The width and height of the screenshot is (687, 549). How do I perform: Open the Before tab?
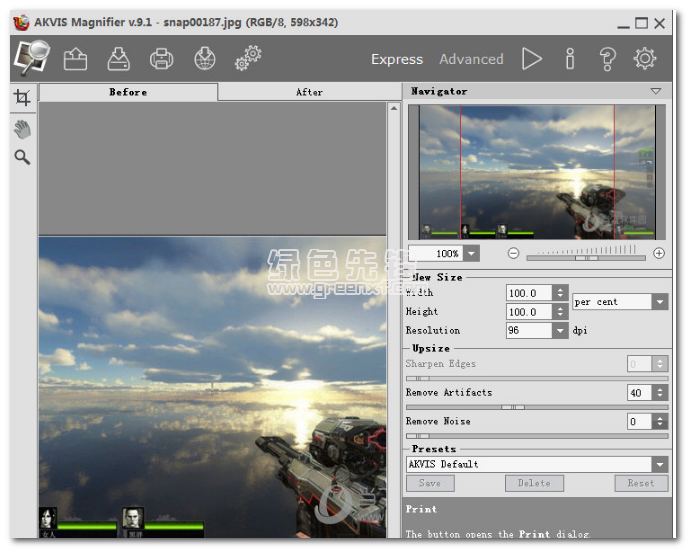(128, 92)
